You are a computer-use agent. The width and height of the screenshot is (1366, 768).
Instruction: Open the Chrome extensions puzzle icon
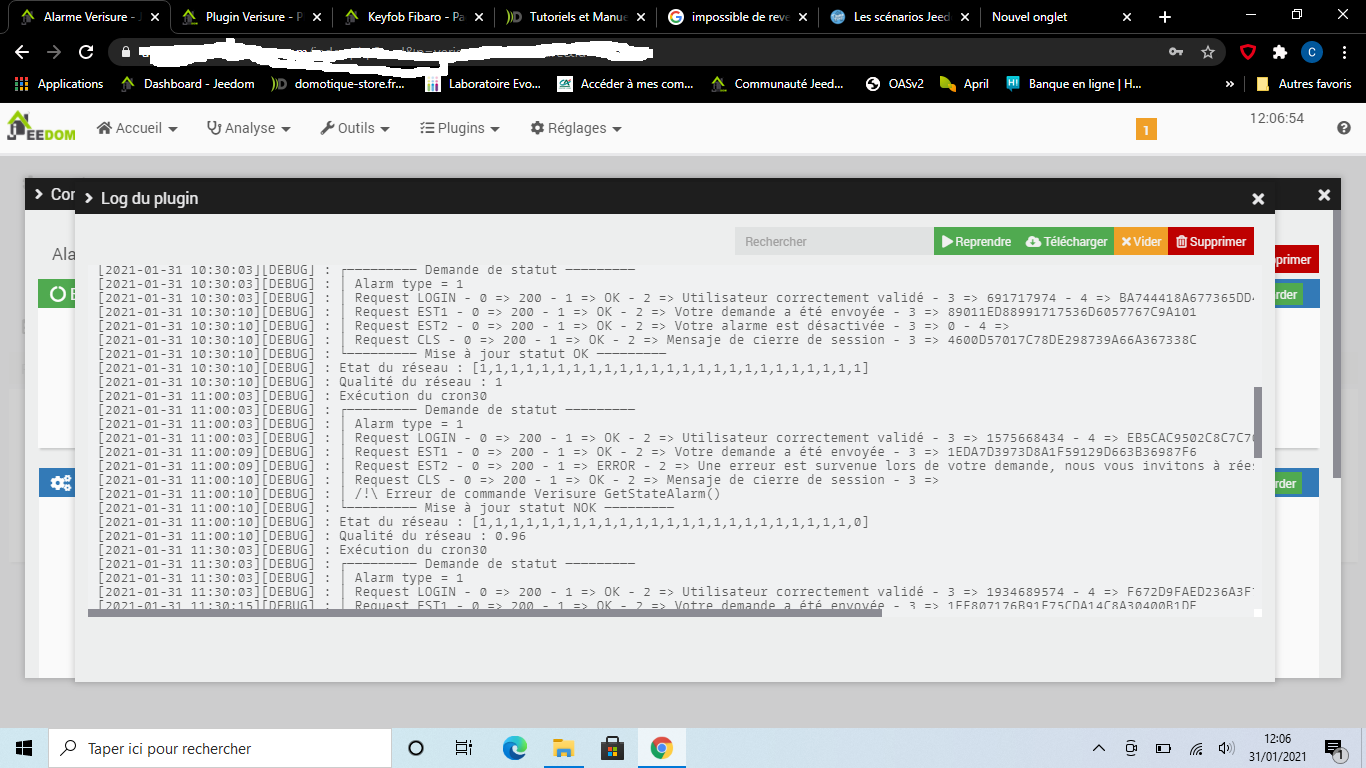[1280, 52]
